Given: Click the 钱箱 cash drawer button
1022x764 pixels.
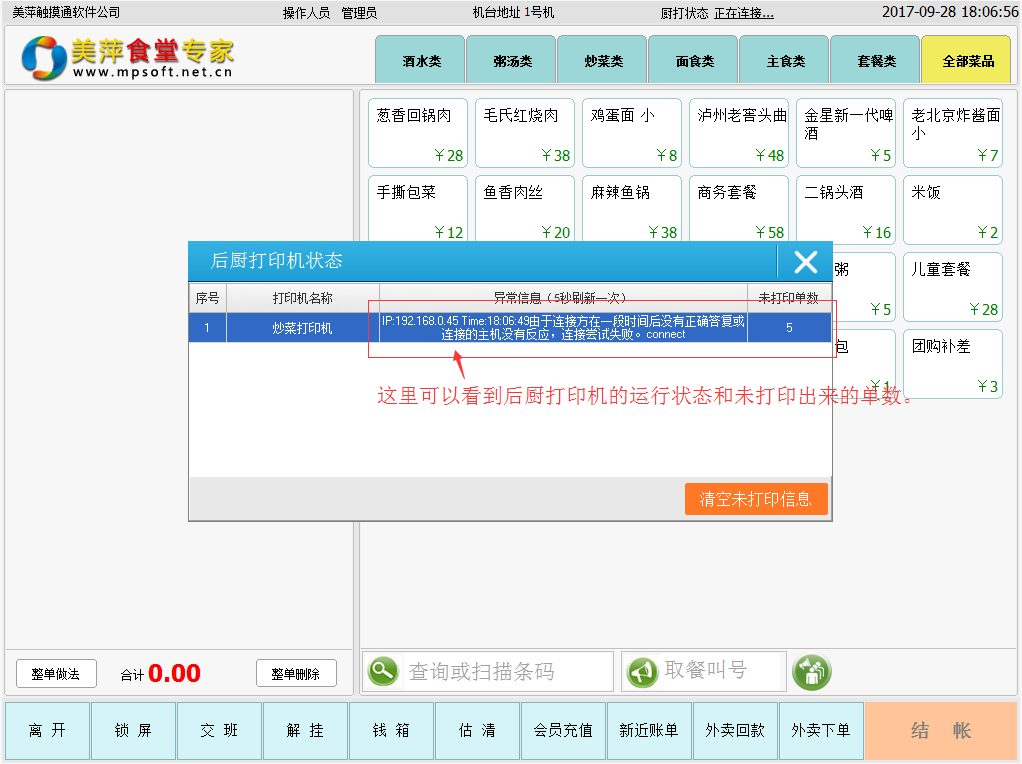Looking at the screenshot, I should [x=391, y=730].
